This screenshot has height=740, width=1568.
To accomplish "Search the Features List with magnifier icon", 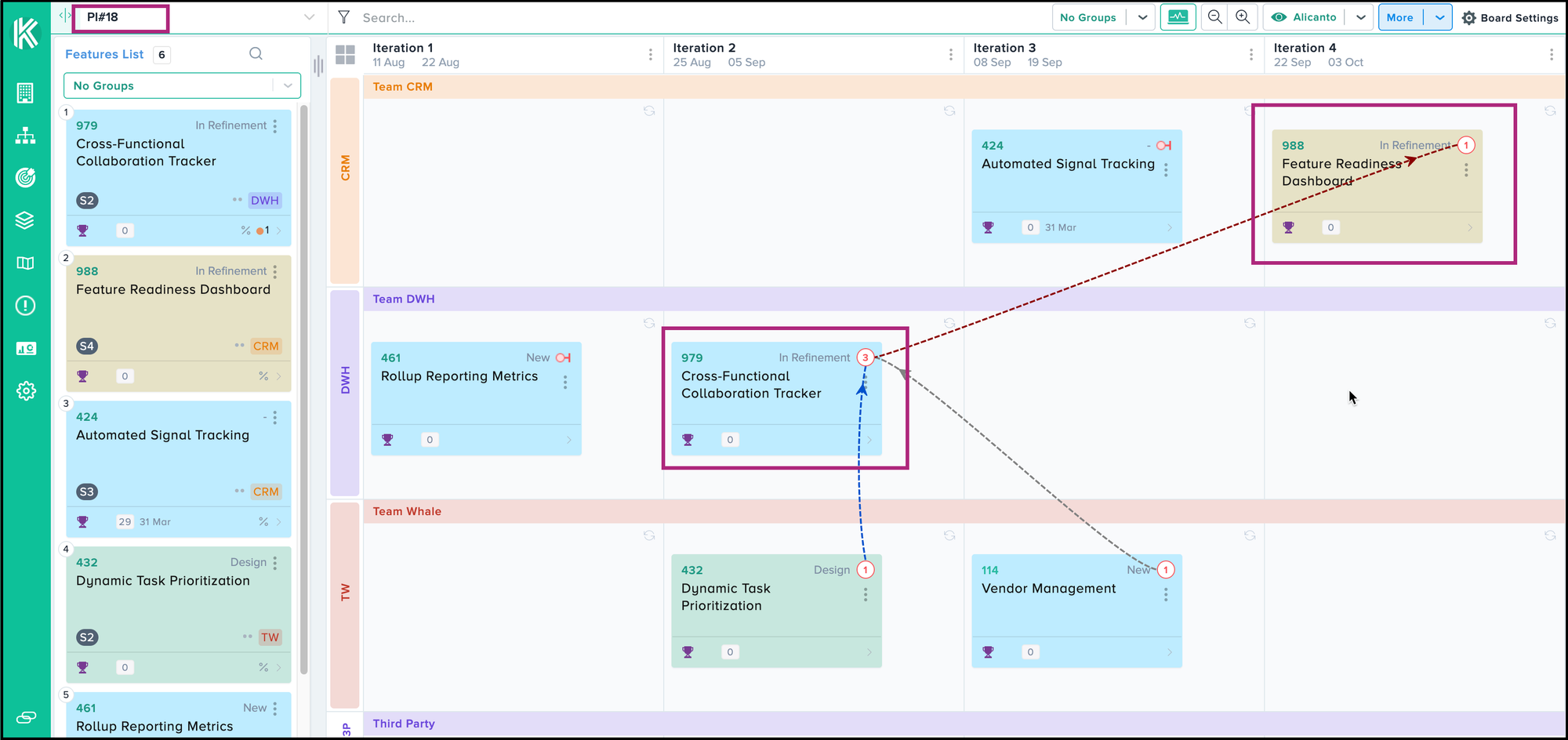I will pyautogui.click(x=256, y=54).
